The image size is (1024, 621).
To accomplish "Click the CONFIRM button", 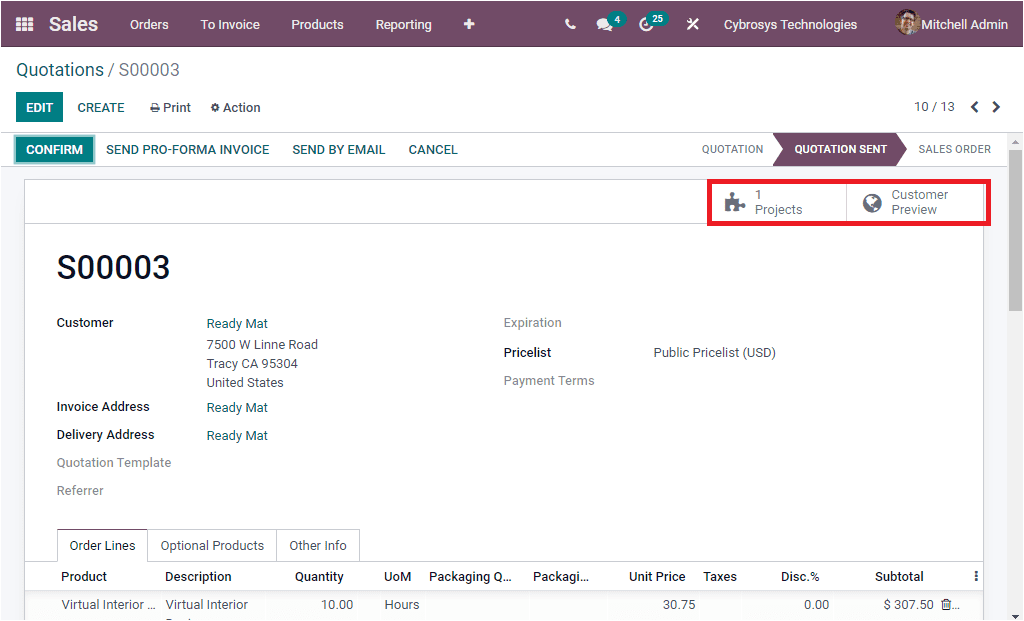I will click(x=51, y=149).
